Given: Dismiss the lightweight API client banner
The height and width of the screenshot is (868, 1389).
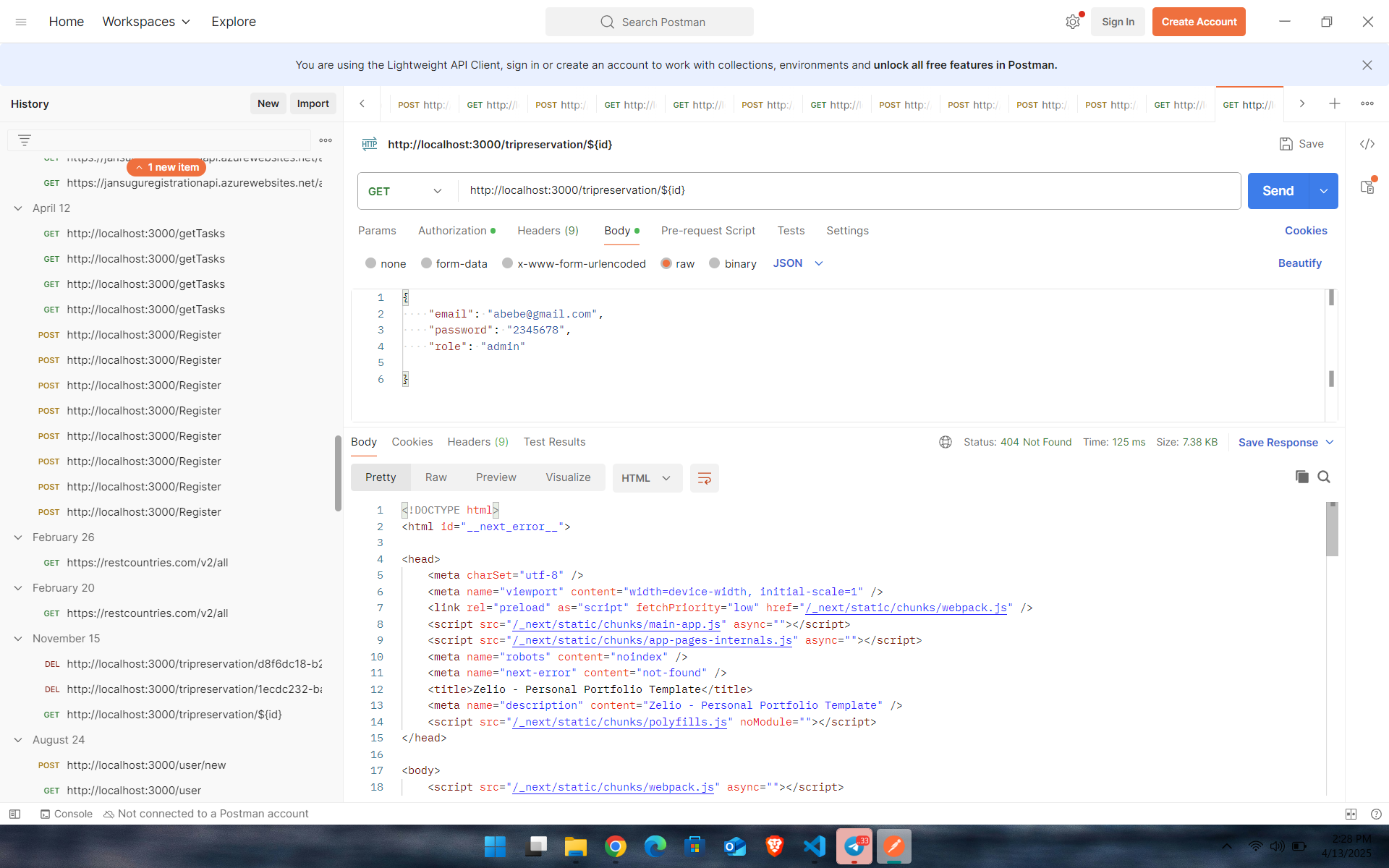Looking at the screenshot, I should tap(1367, 65).
